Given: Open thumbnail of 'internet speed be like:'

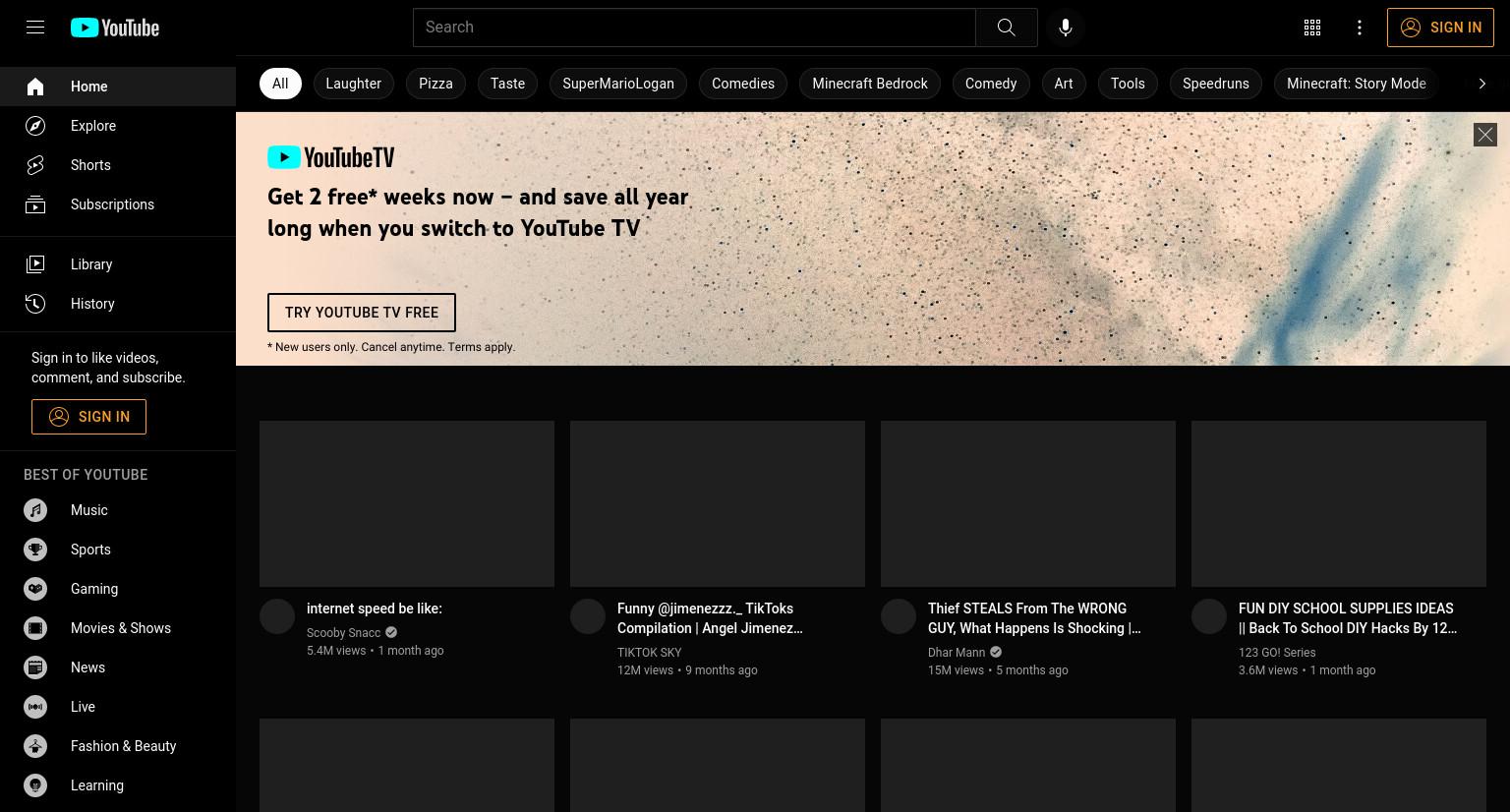Looking at the screenshot, I should (x=407, y=504).
